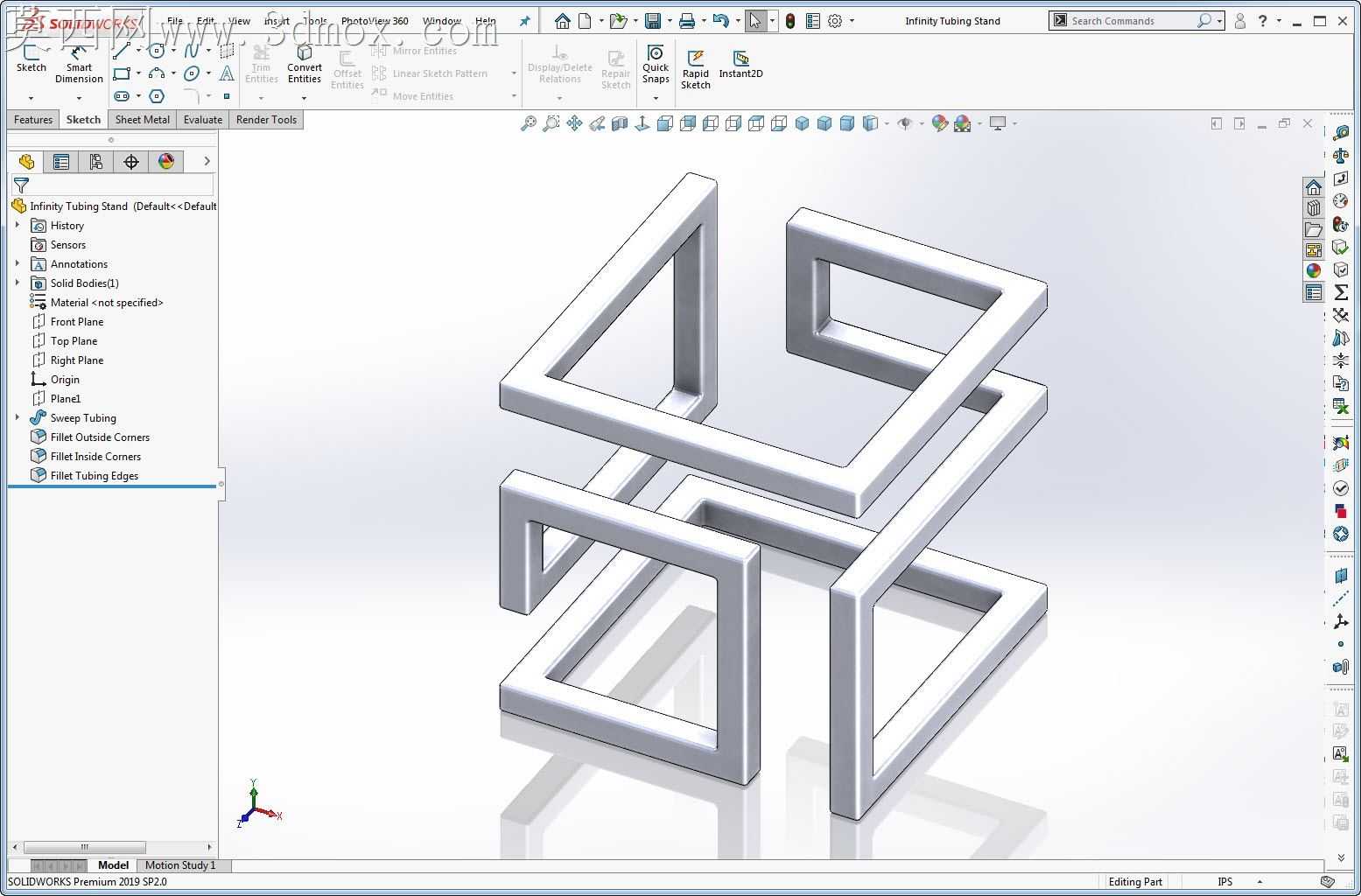Choose the Corner Rectangle tool
This screenshot has height=896, width=1361.
tap(121, 73)
